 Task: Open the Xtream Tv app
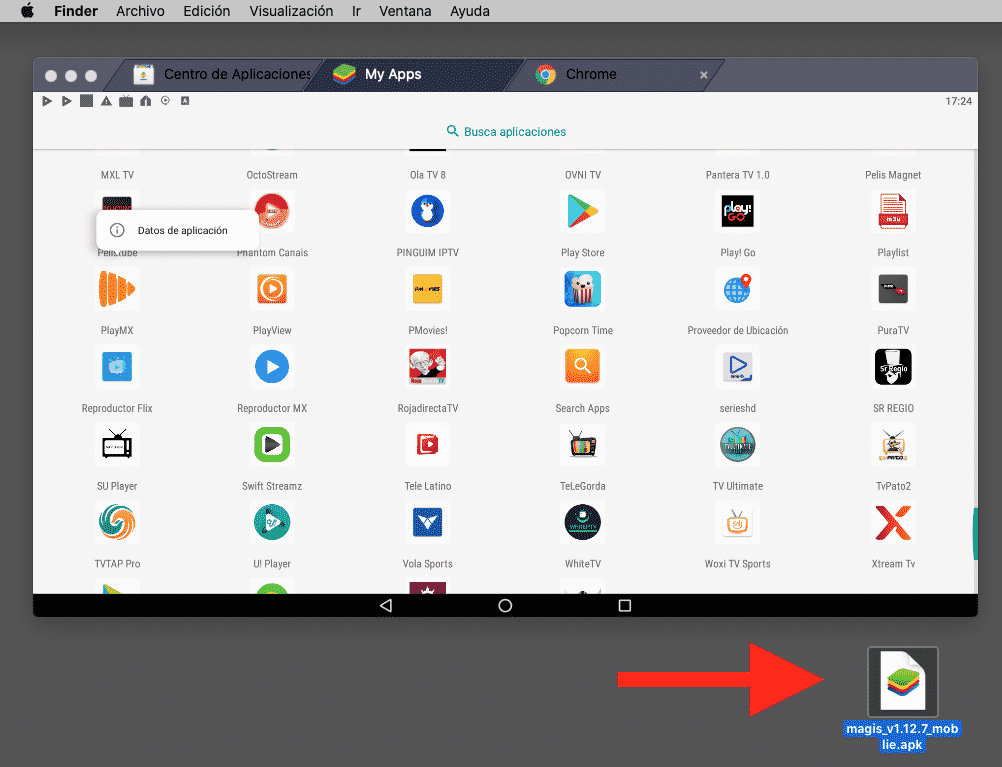tap(892, 522)
